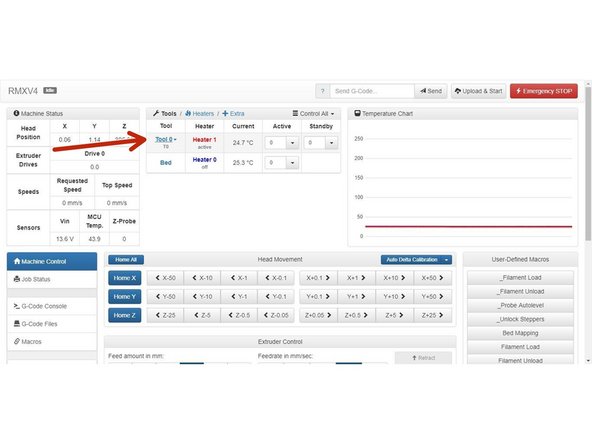Run the _Unlock Steppers macro
Viewport: 592px width, 444px height.
point(520,319)
